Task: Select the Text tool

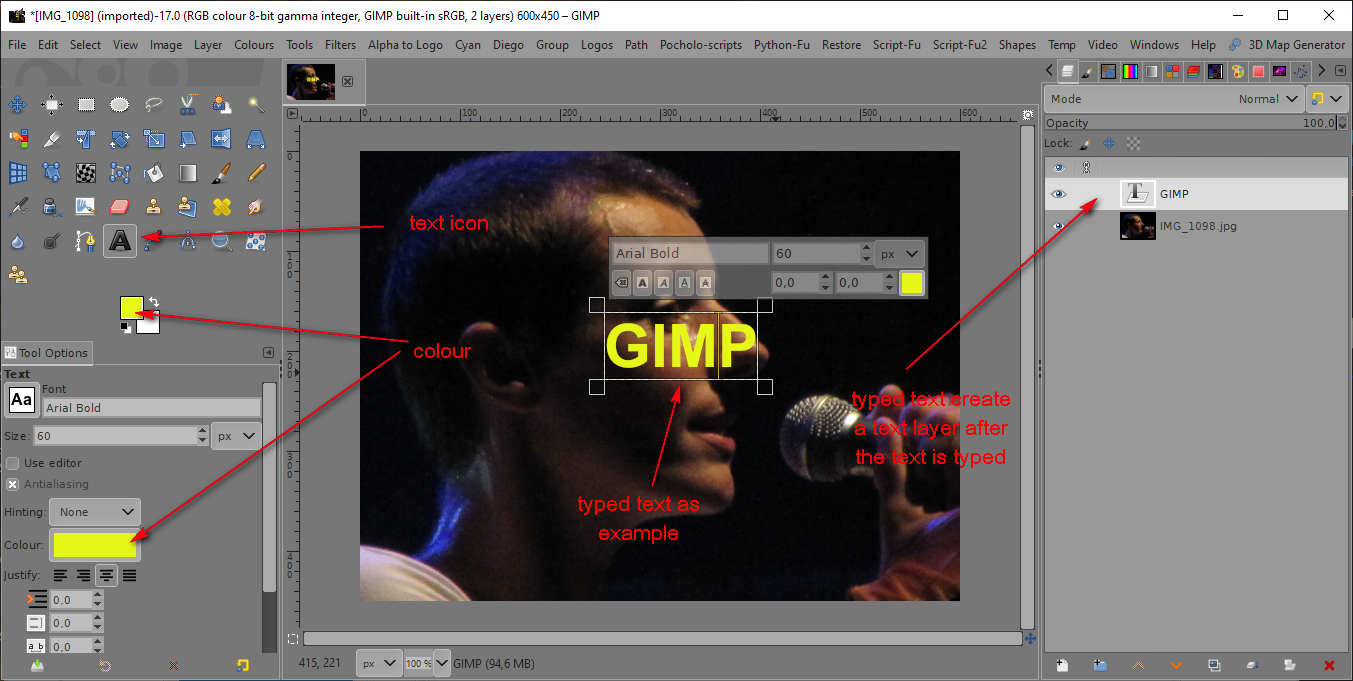Action: click(120, 241)
